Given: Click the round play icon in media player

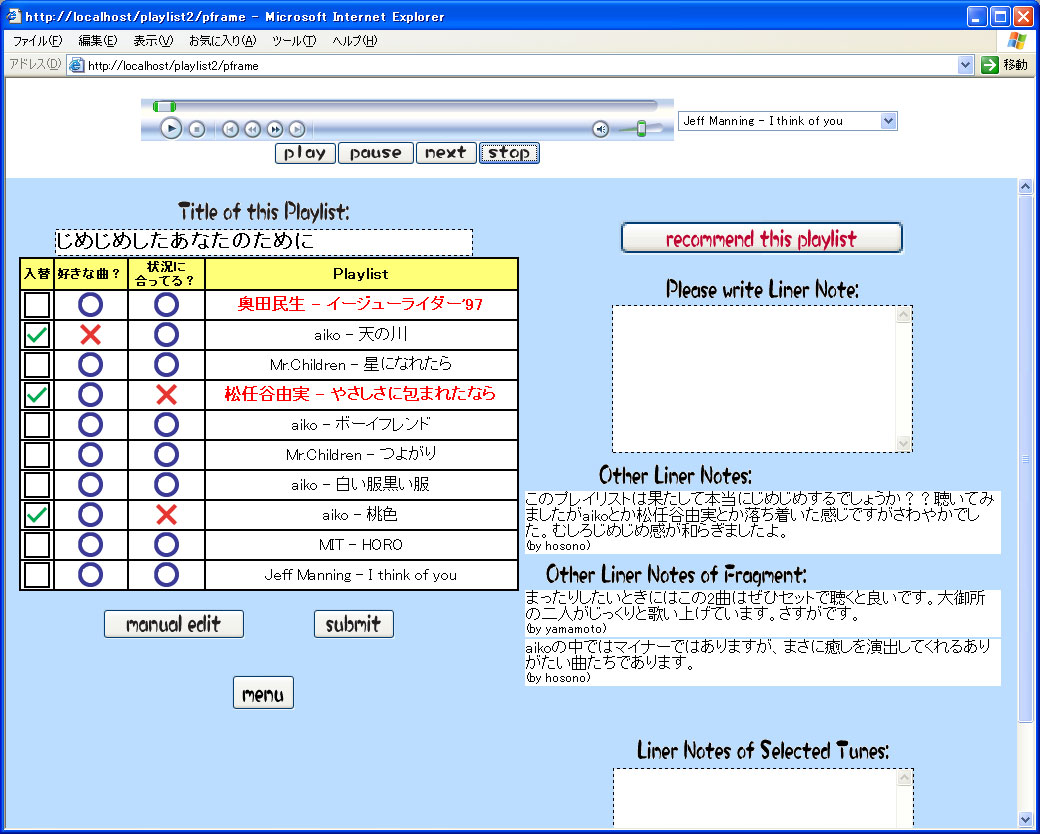Looking at the screenshot, I should coord(171,128).
